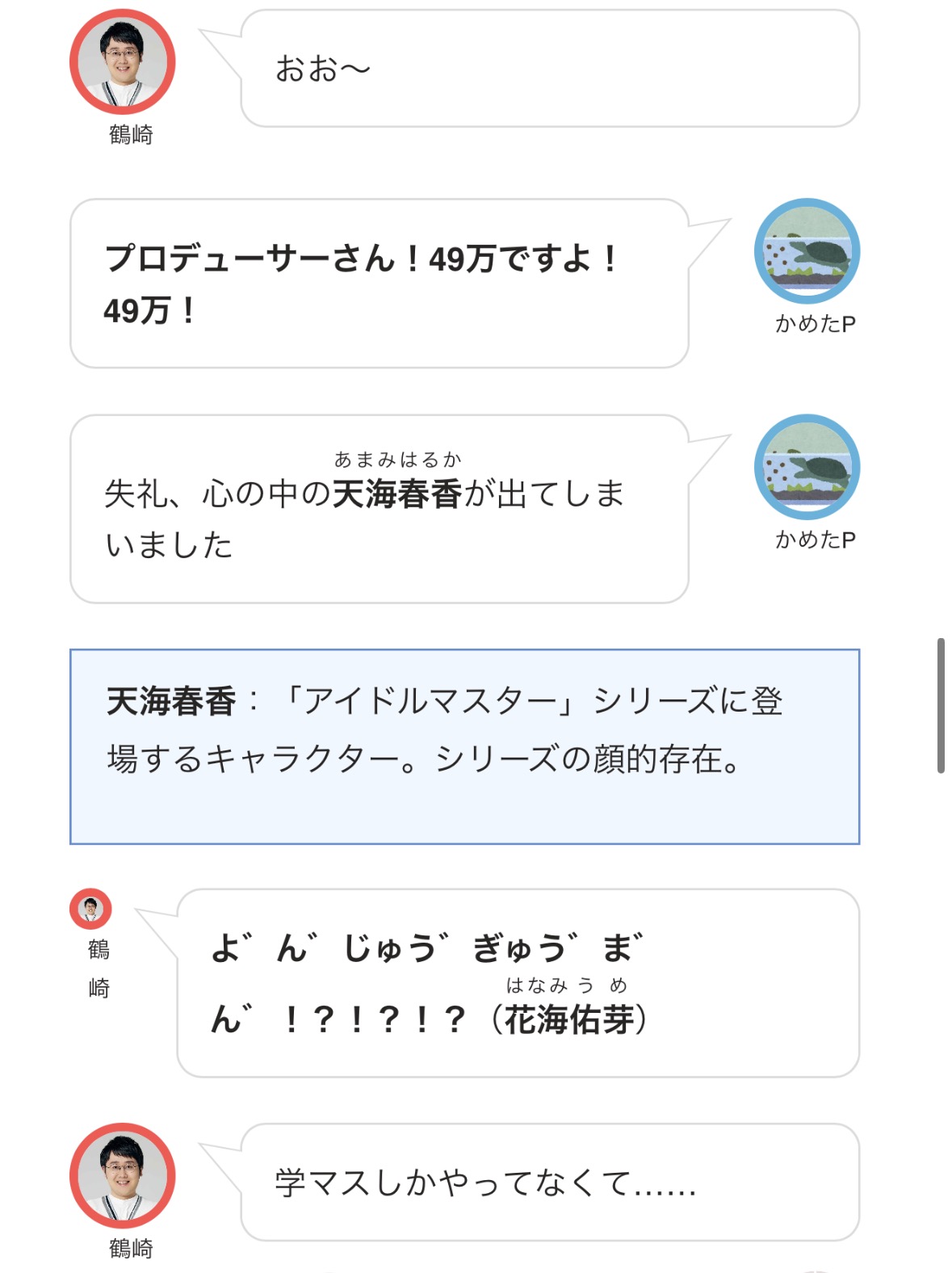952x1273 pixels.
Task: Click the turtle avatar beside the 失礼 message
Action: tap(807, 467)
